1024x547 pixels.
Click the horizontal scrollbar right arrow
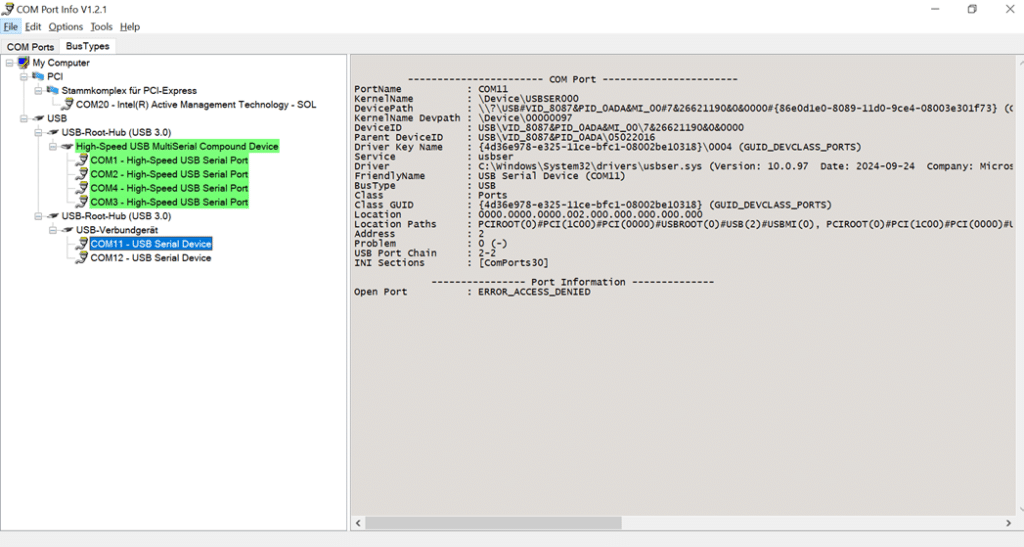pyautogui.click(x=1008, y=523)
